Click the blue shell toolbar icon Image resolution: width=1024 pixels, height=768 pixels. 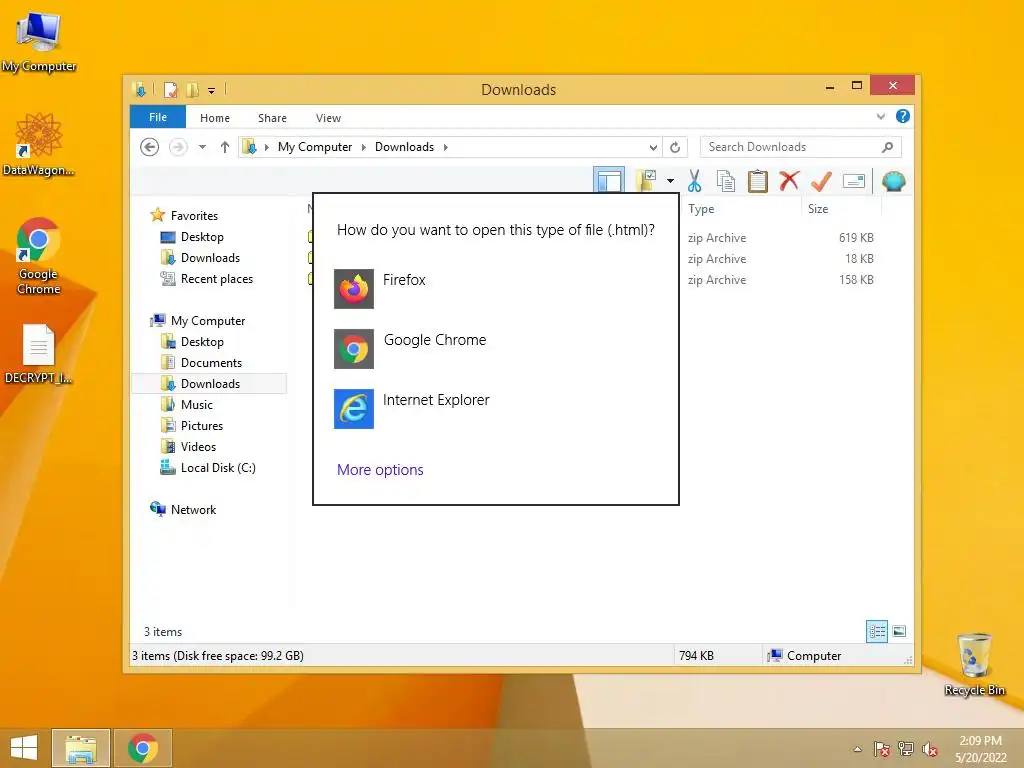point(893,181)
